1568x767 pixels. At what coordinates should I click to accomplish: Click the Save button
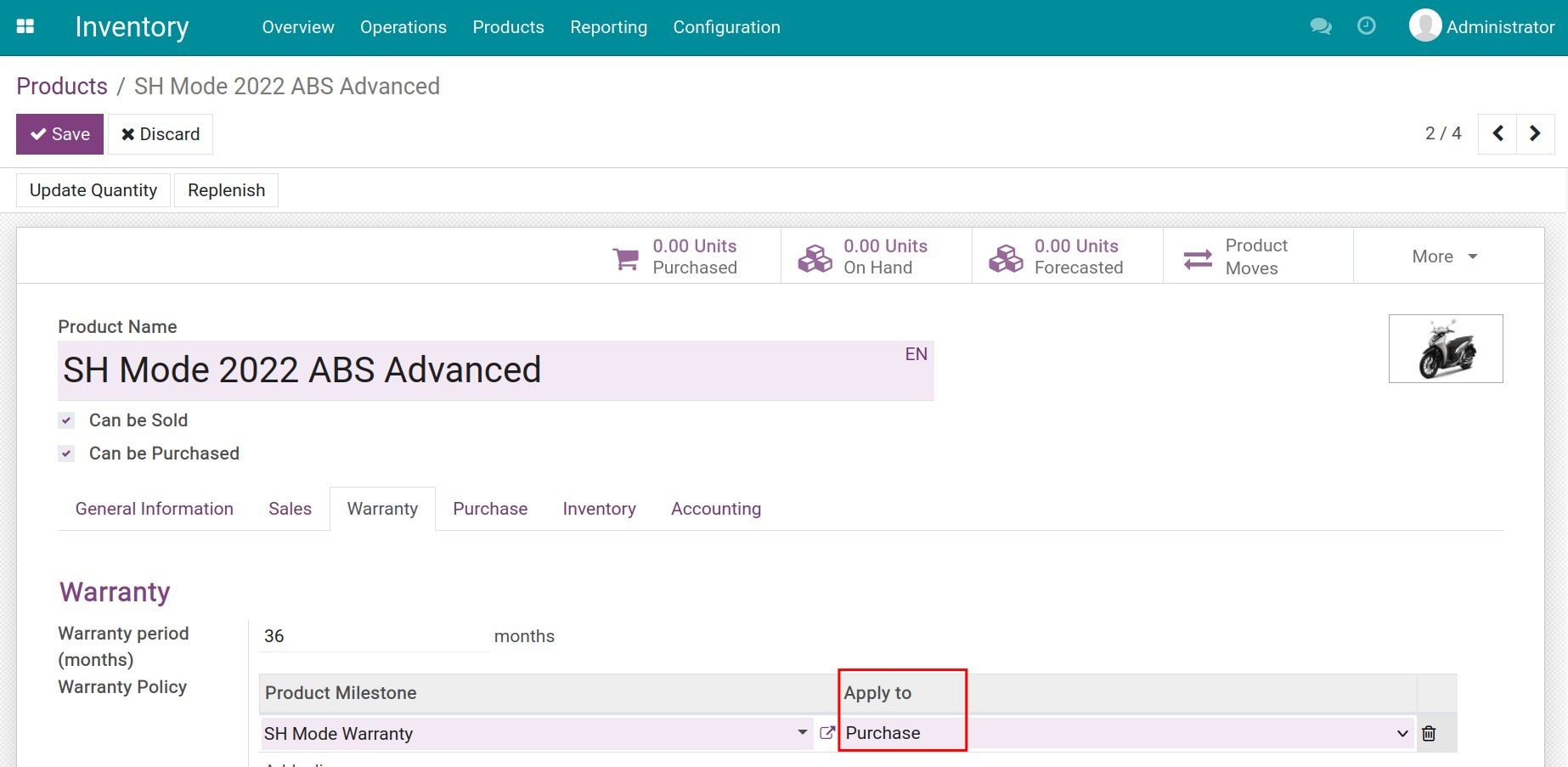tap(59, 134)
